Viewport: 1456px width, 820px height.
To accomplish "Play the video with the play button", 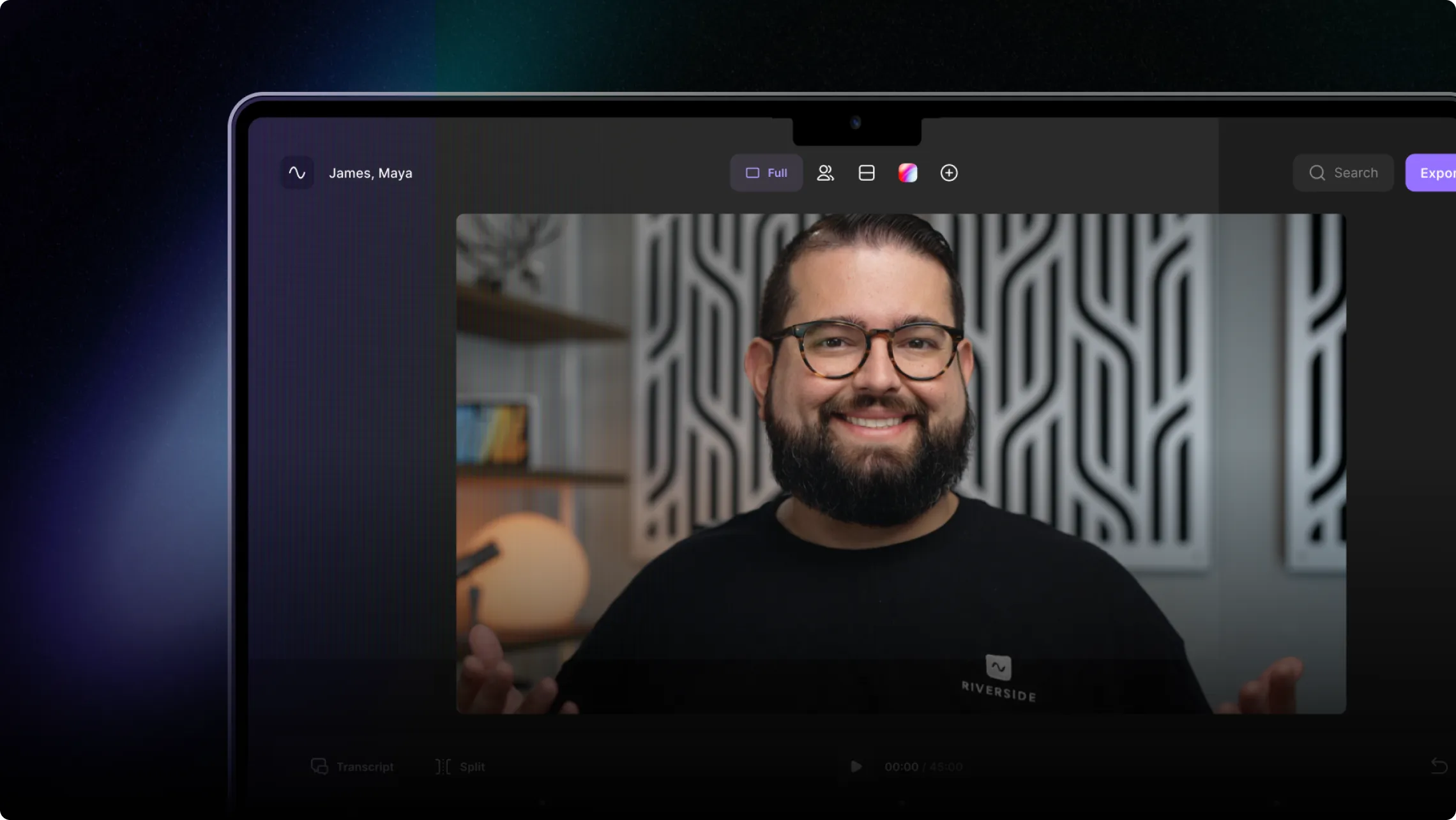I will (x=856, y=766).
